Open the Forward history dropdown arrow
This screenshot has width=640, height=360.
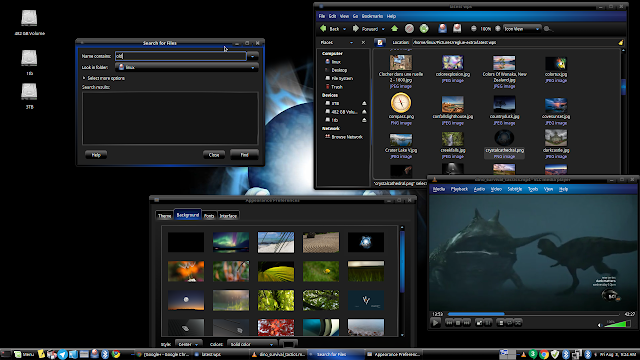click(383, 29)
